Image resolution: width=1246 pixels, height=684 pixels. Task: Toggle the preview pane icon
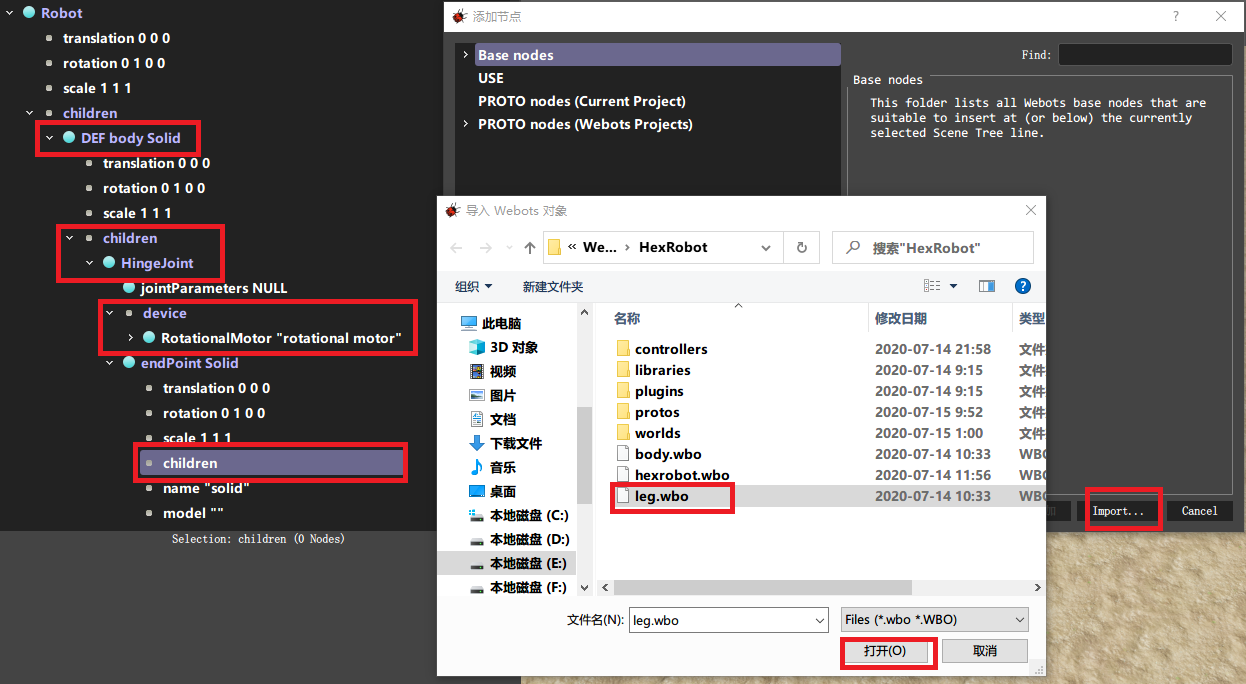coord(987,285)
